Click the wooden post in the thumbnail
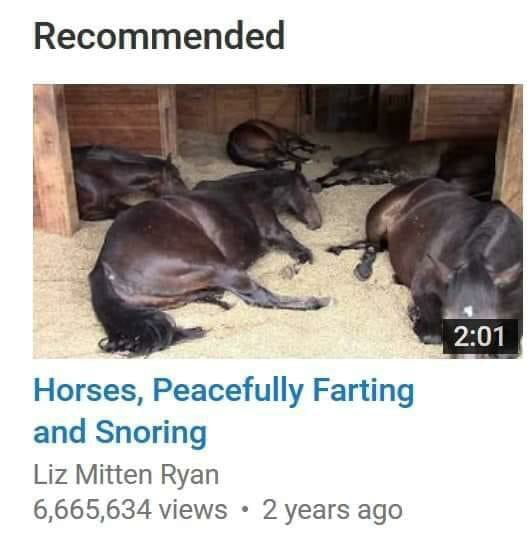The height and width of the screenshot is (537, 531). click(55, 159)
